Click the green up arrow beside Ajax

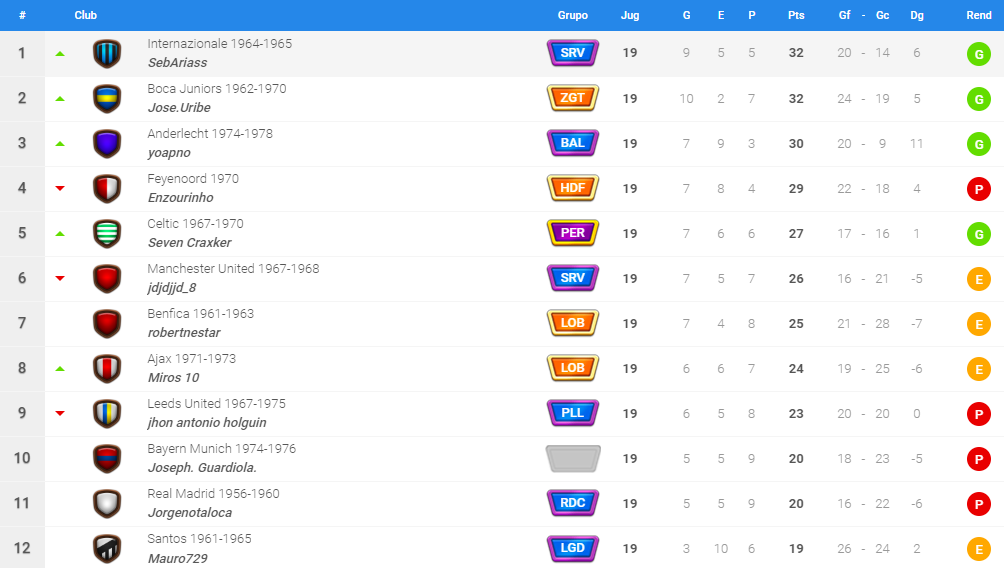60,369
